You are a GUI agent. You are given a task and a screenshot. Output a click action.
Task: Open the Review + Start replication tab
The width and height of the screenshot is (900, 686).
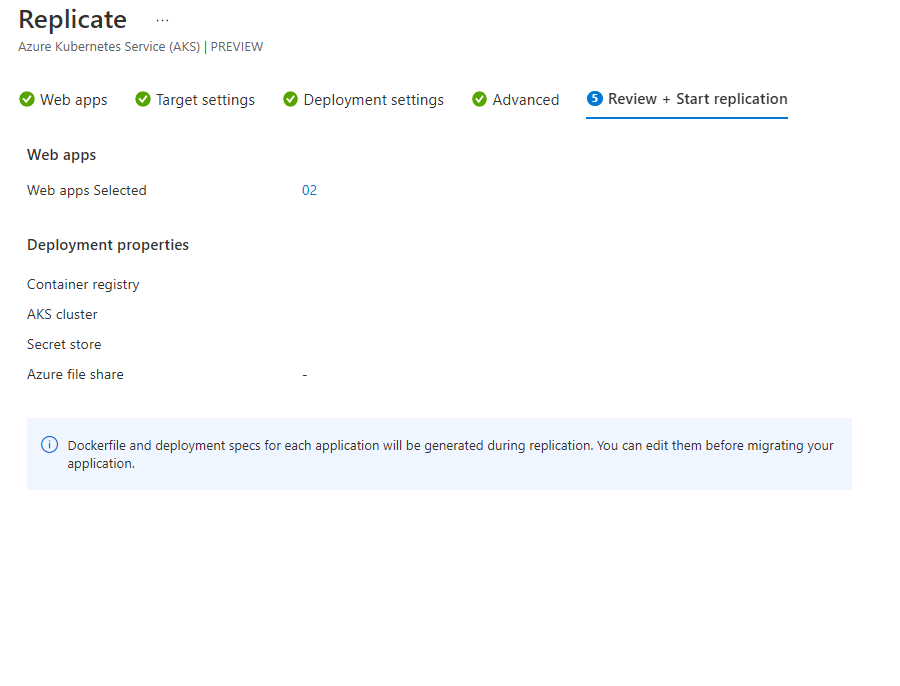[697, 99]
